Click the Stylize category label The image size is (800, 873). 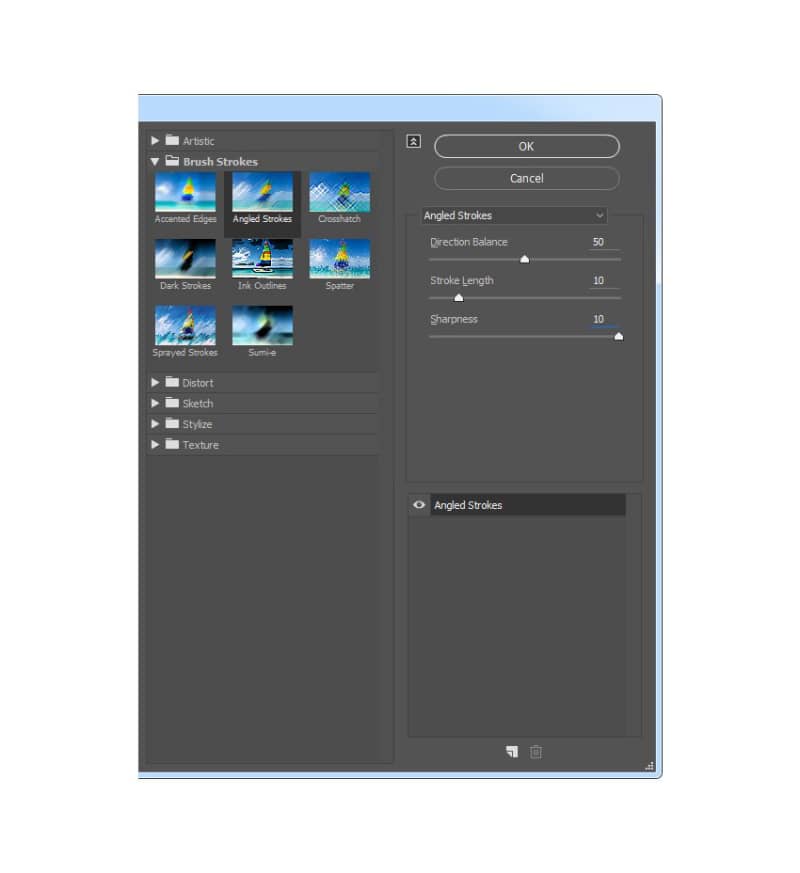(x=198, y=424)
